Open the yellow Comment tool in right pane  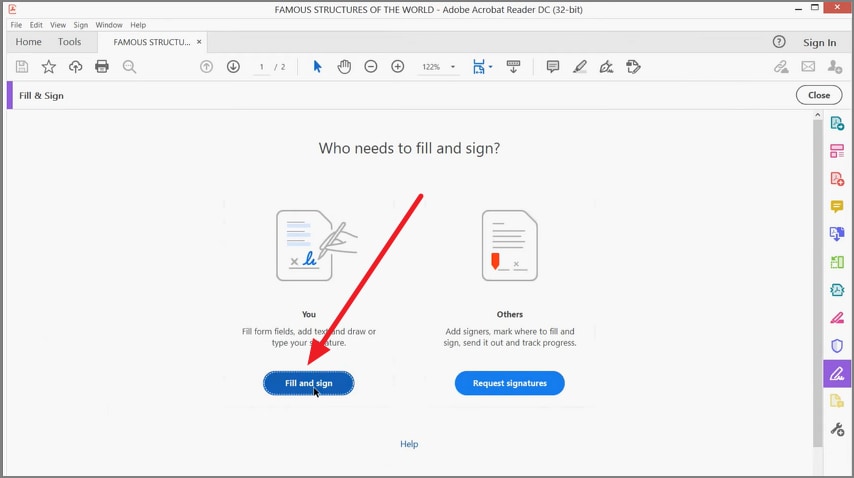[x=837, y=206]
